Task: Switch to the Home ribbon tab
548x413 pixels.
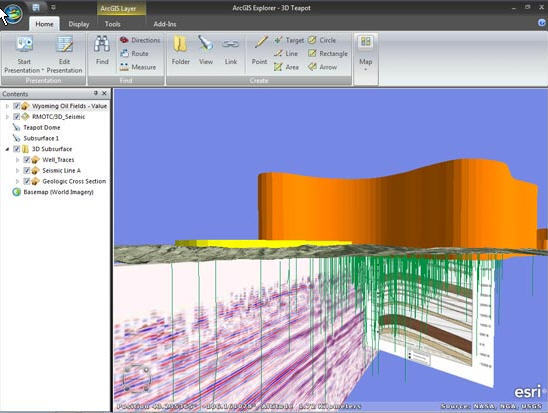Action: tap(44, 24)
